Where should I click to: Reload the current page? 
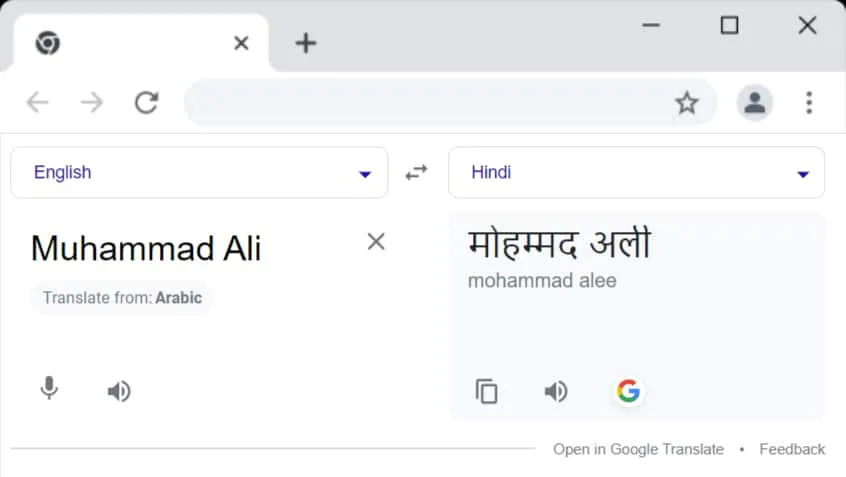pos(146,103)
